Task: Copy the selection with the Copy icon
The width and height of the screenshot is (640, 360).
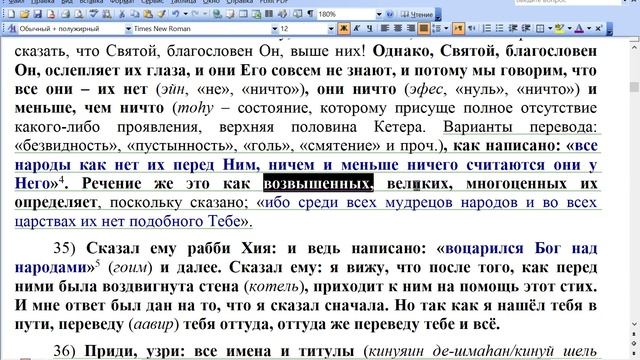Action: click(x=134, y=14)
